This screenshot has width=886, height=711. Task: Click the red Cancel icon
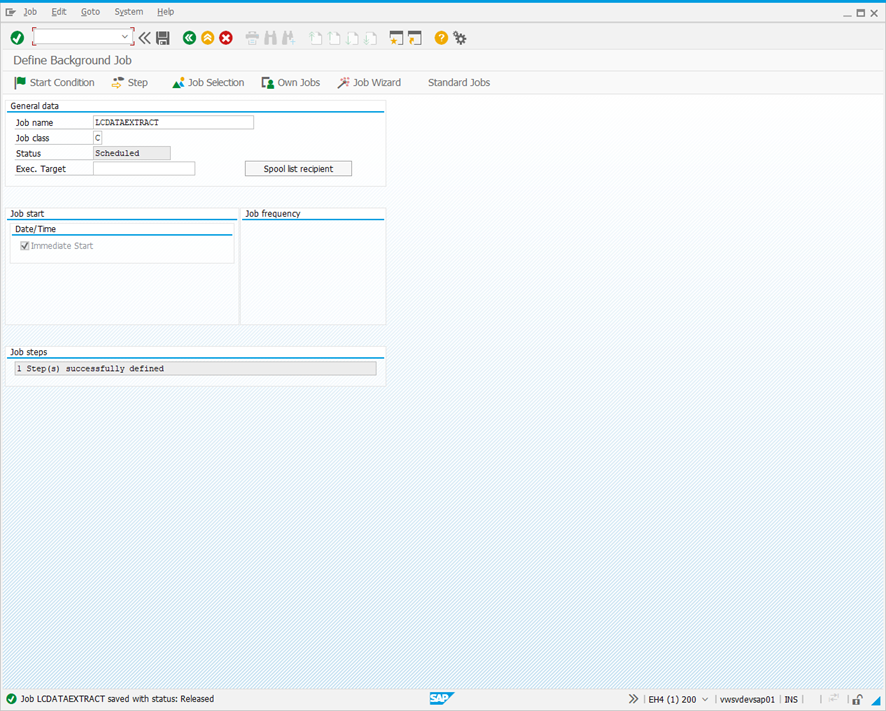(225, 37)
